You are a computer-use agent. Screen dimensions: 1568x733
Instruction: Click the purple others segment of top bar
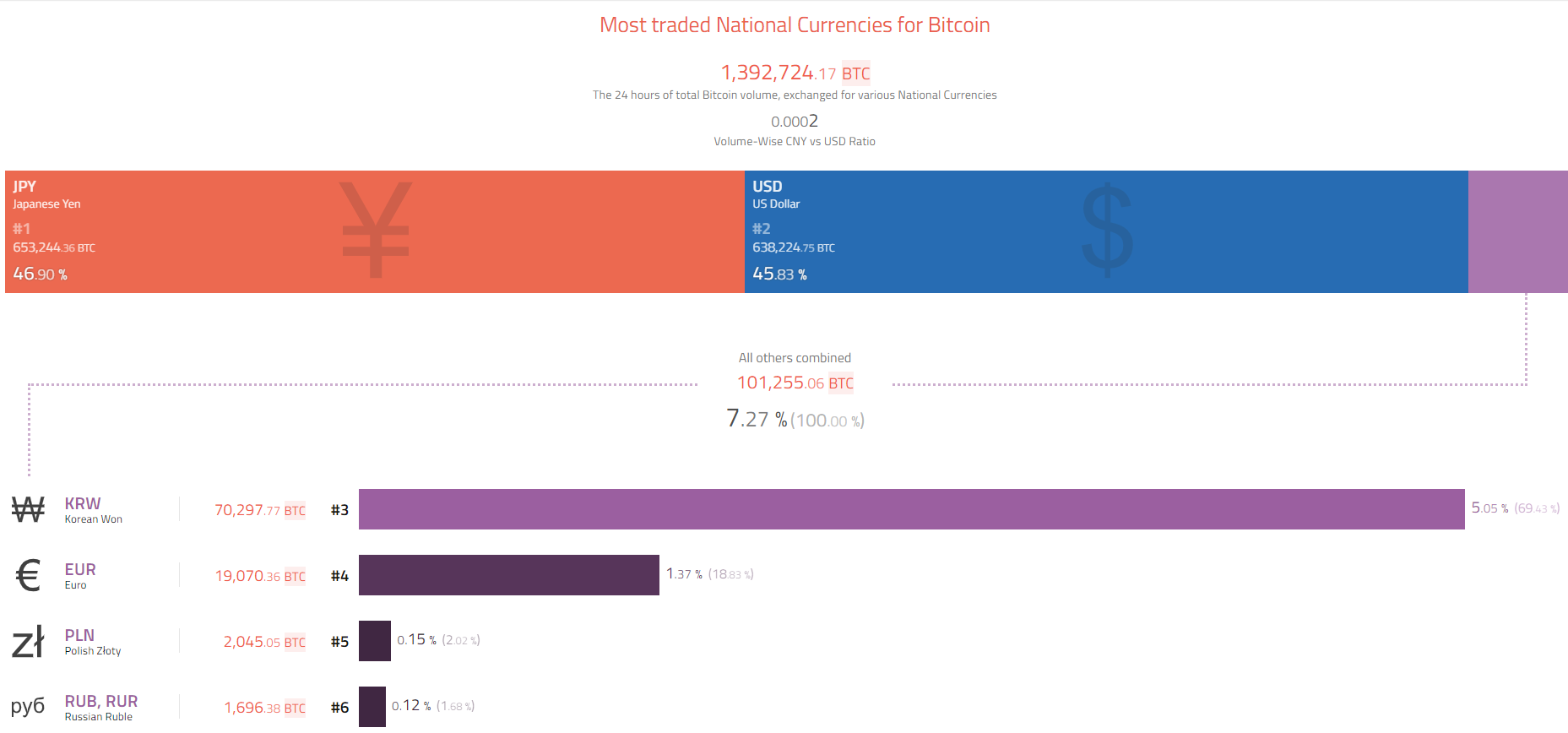tap(1517, 232)
